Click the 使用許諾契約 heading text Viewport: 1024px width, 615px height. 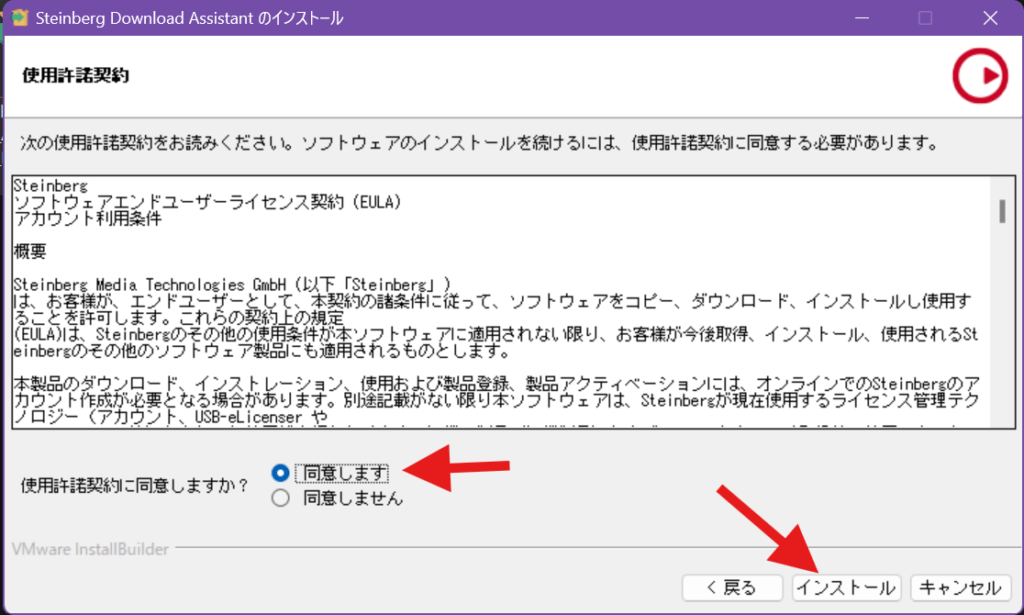[76, 75]
